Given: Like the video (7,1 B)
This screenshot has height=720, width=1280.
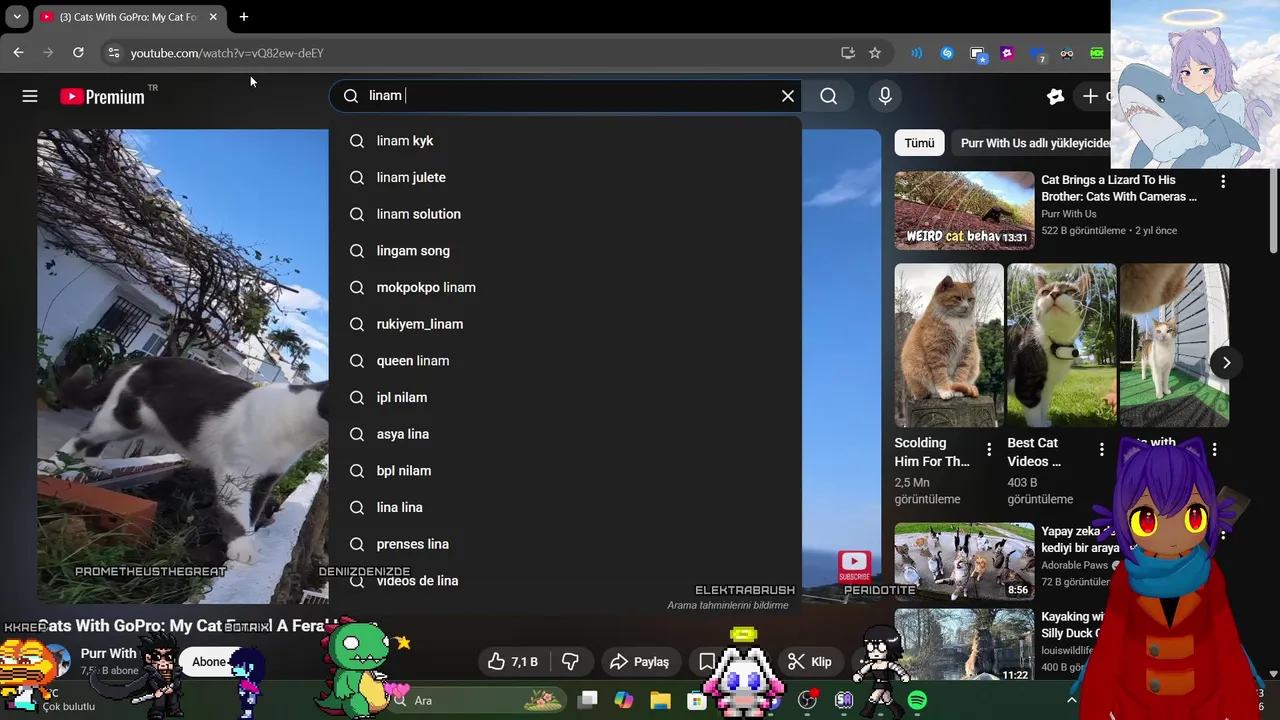Looking at the screenshot, I should pyautogui.click(x=513, y=662).
